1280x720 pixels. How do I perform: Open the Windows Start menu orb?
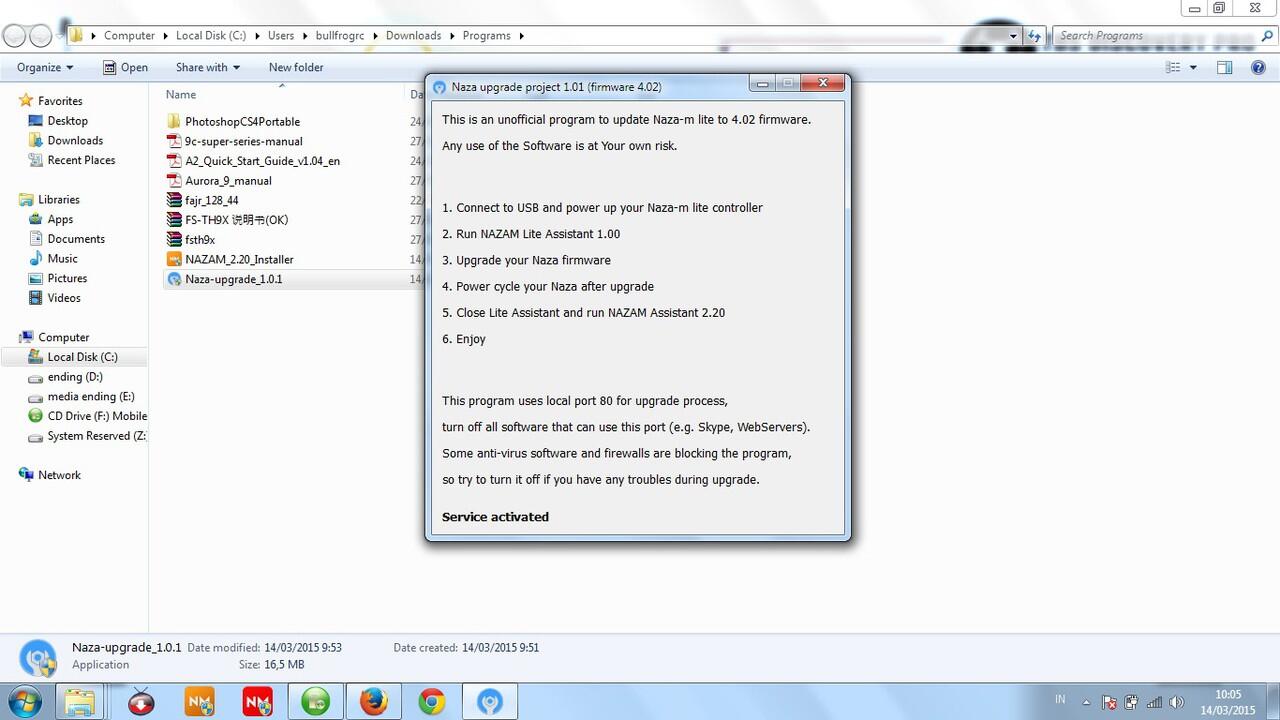click(x=26, y=702)
